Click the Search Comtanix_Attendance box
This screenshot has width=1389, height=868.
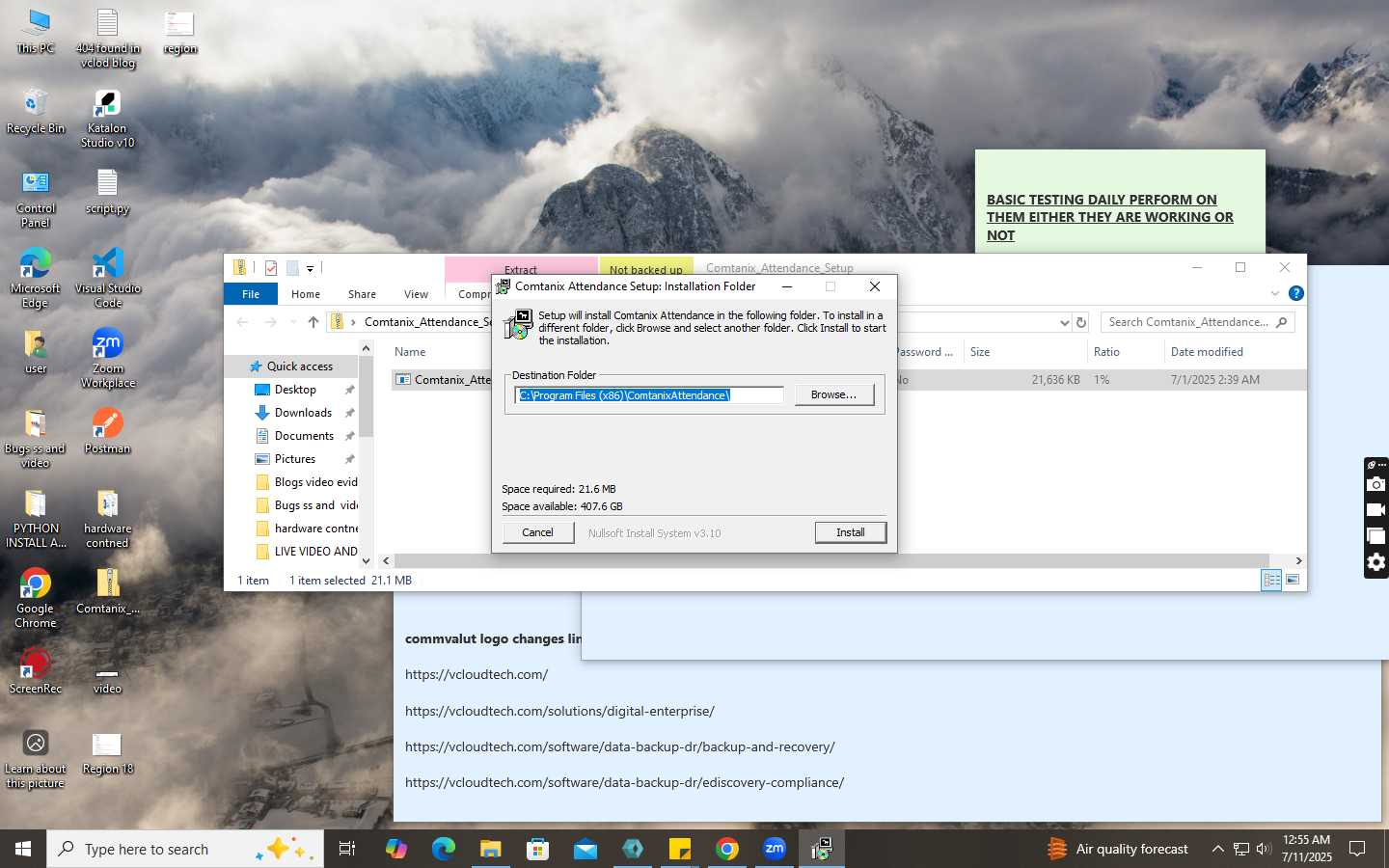[x=1196, y=322]
